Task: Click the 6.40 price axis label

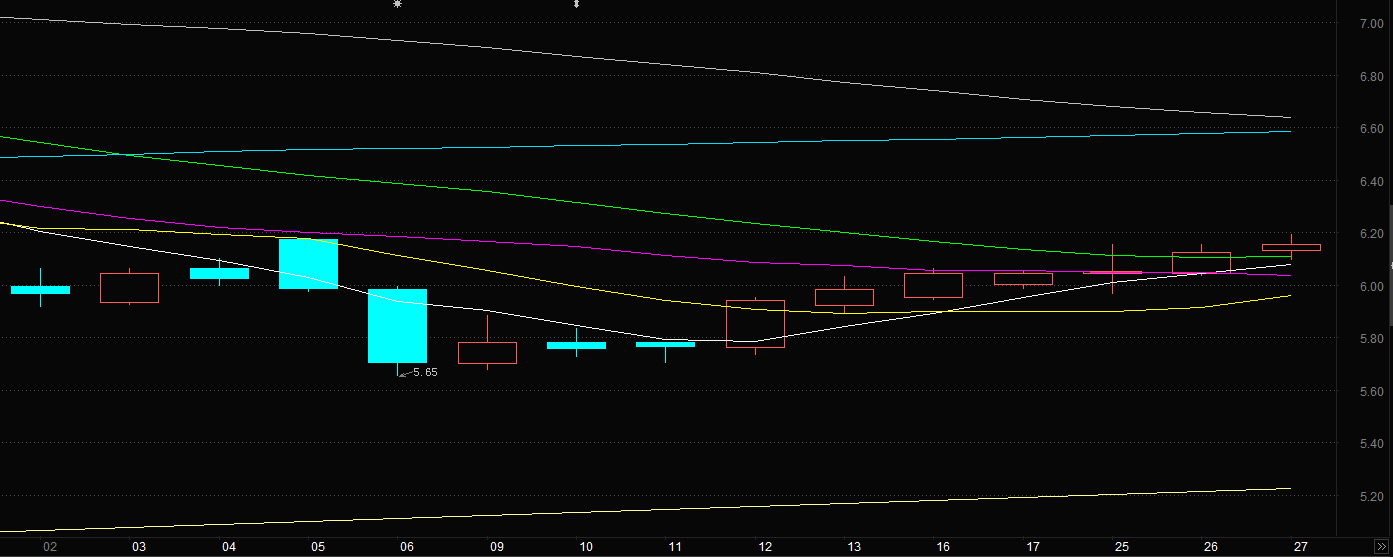Action: [x=1370, y=181]
